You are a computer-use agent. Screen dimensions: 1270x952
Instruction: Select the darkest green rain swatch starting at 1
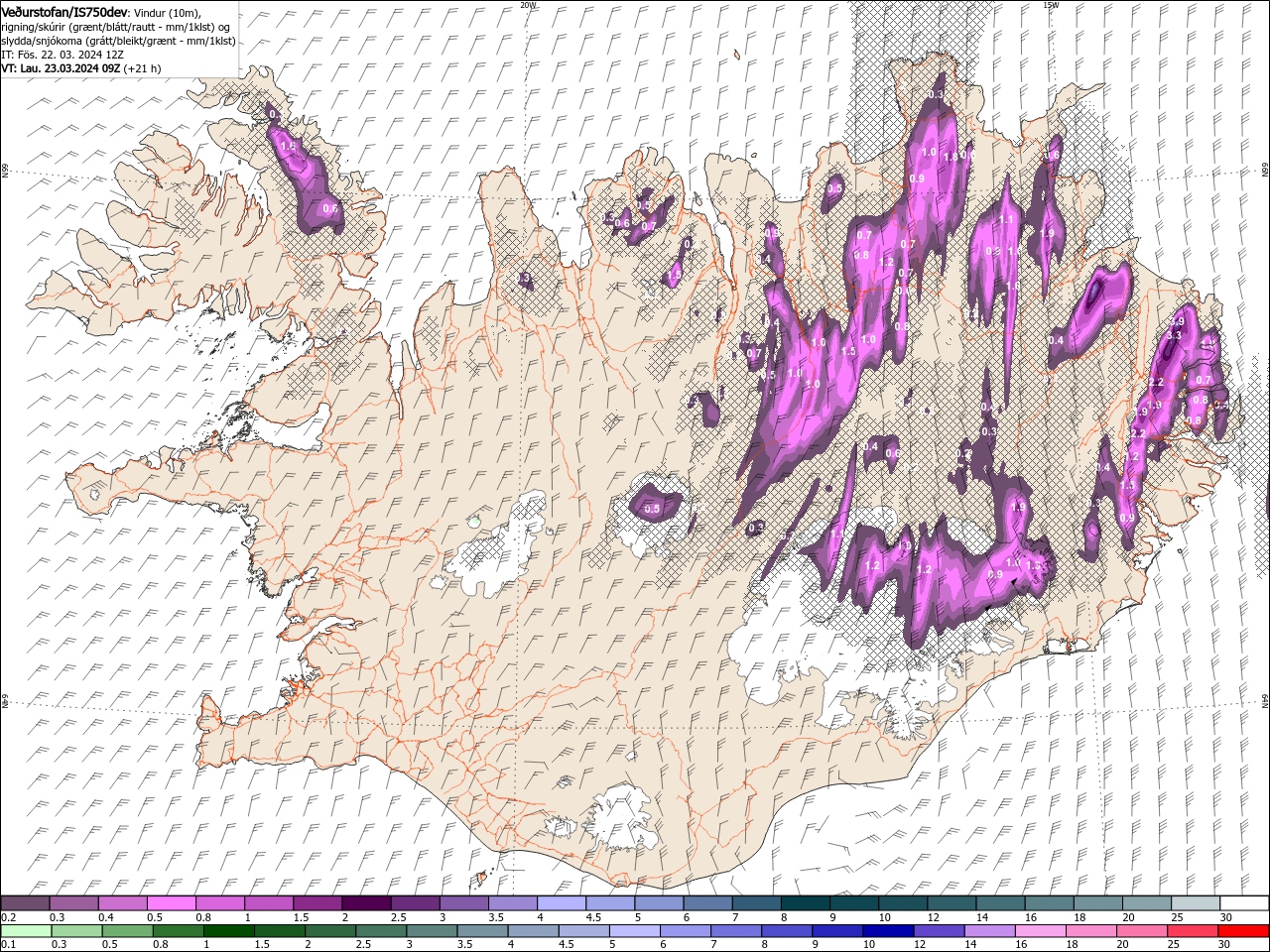point(228,931)
